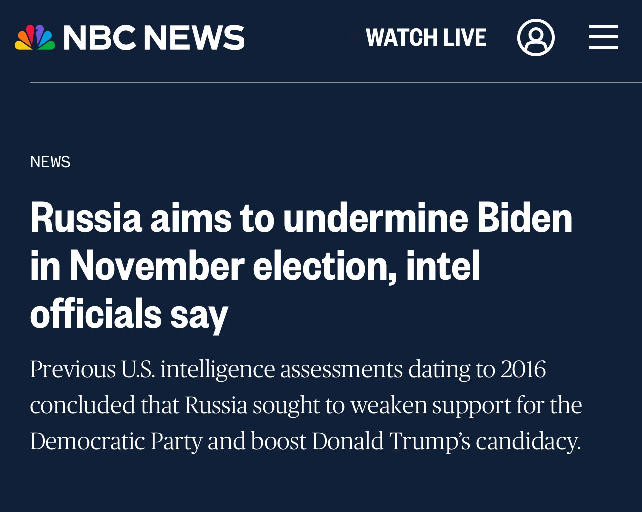Click the header divider line
This screenshot has width=642, height=512.
pos(335,82)
